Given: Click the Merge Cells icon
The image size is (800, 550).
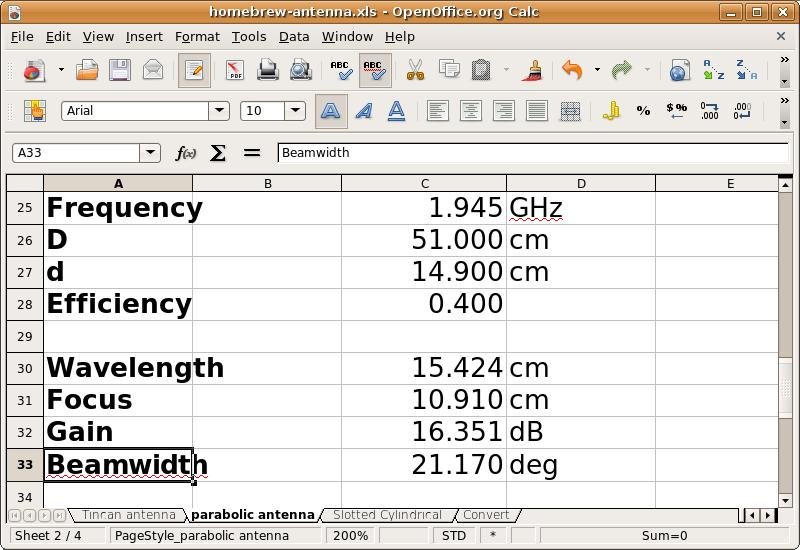Looking at the screenshot, I should (570, 111).
